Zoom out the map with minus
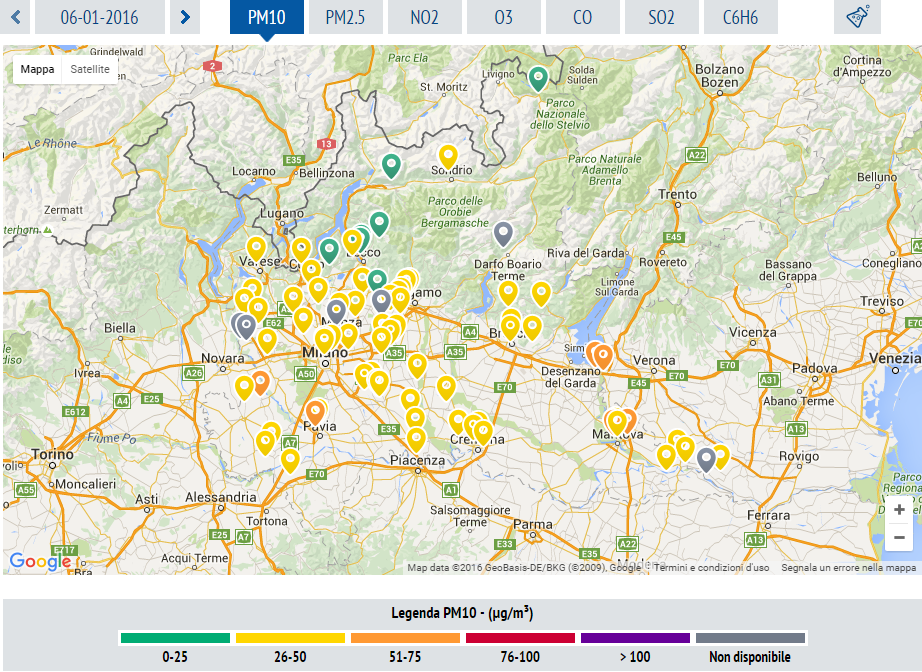 [899, 537]
